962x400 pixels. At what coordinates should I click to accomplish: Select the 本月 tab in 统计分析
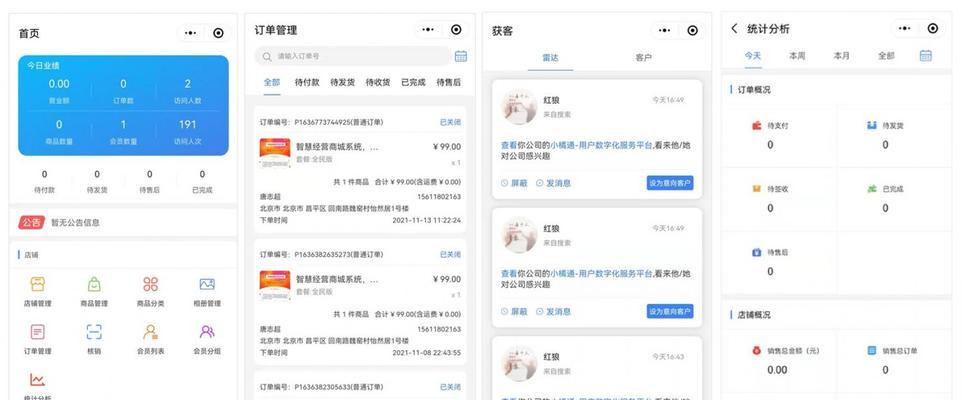tap(841, 56)
